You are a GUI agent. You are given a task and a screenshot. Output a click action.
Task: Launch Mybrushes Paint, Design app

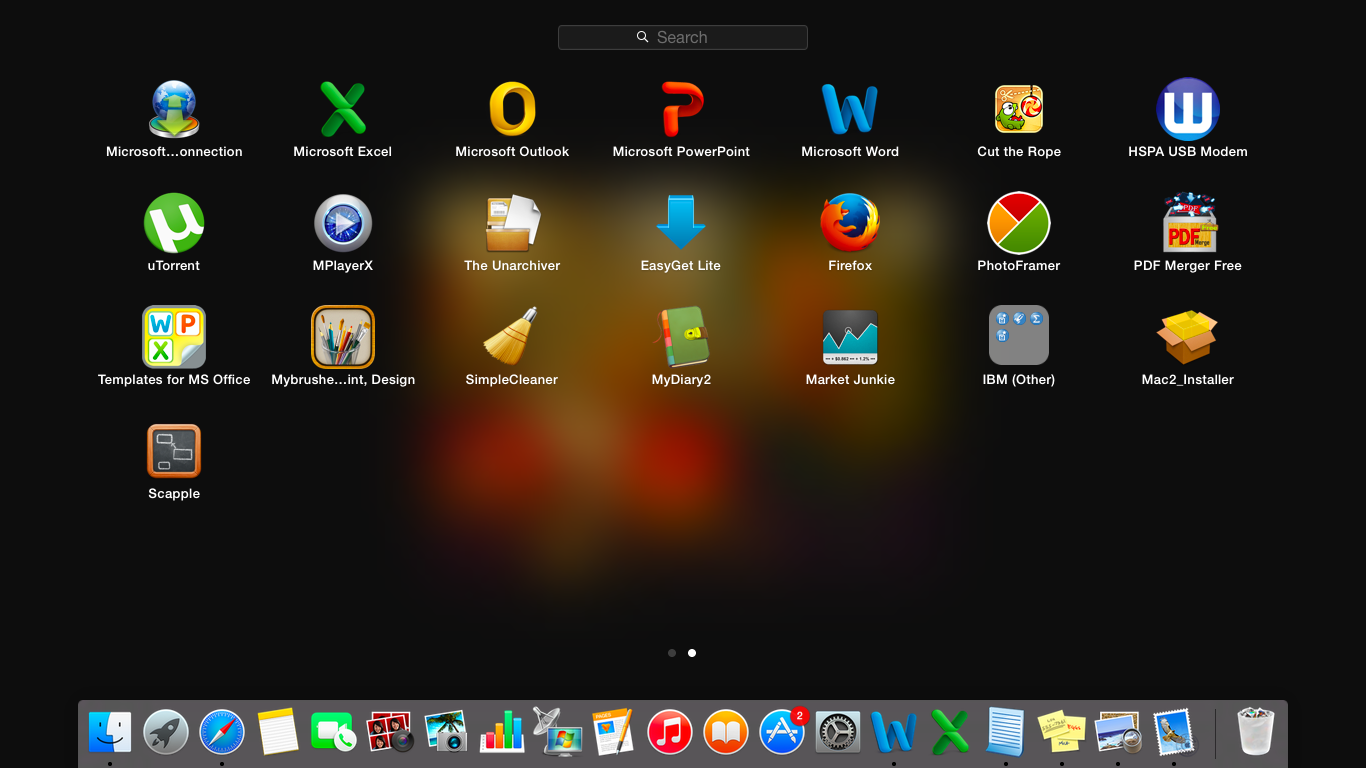pyautogui.click(x=343, y=337)
